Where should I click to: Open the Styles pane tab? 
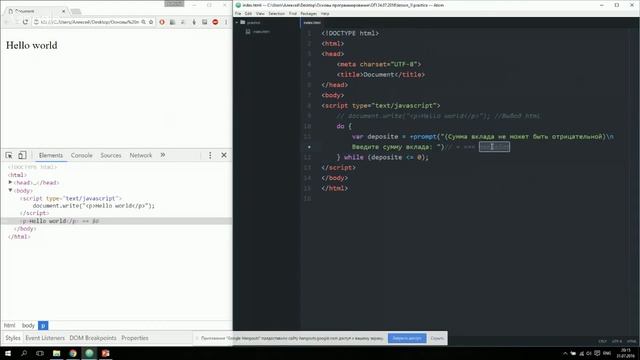(13, 338)
